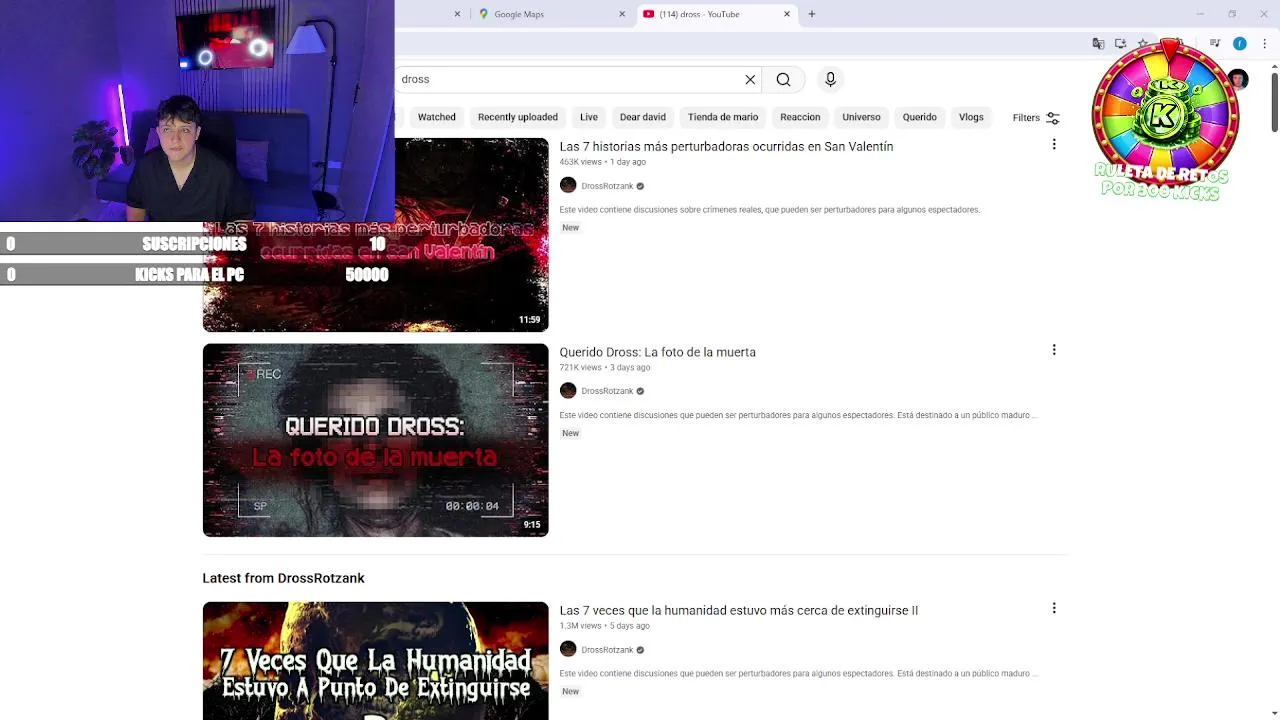Click channel avatar of La foto de la muerta
1280x720 pixels.
(568, 390)
